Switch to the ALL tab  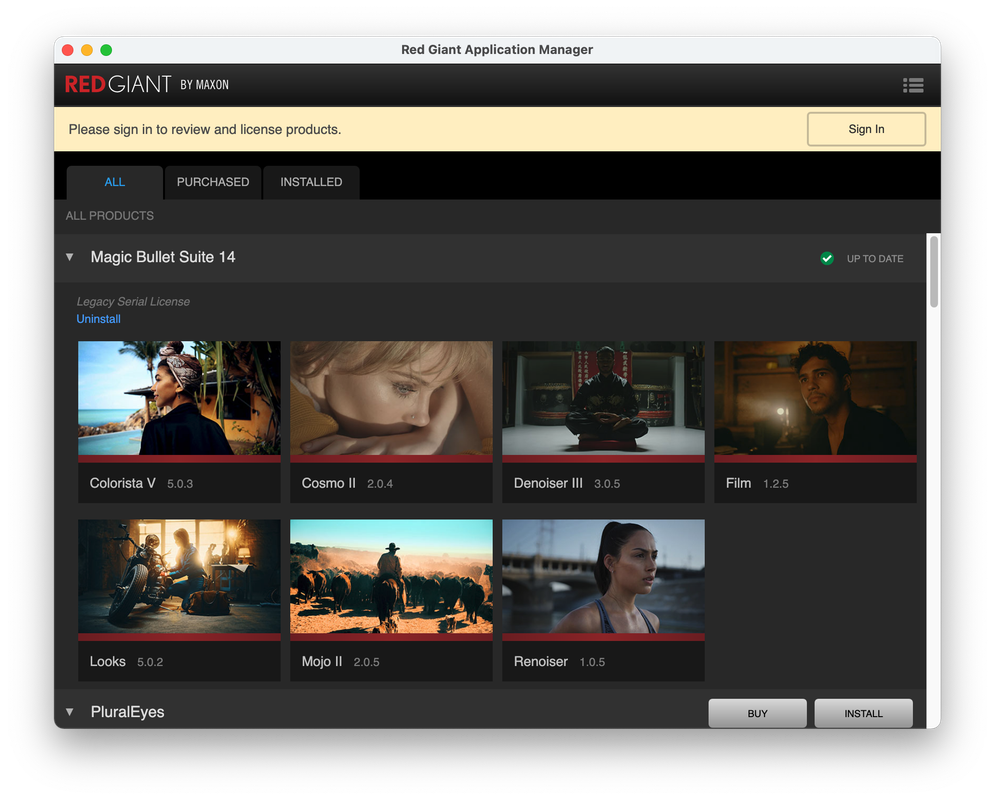(115, 182)
